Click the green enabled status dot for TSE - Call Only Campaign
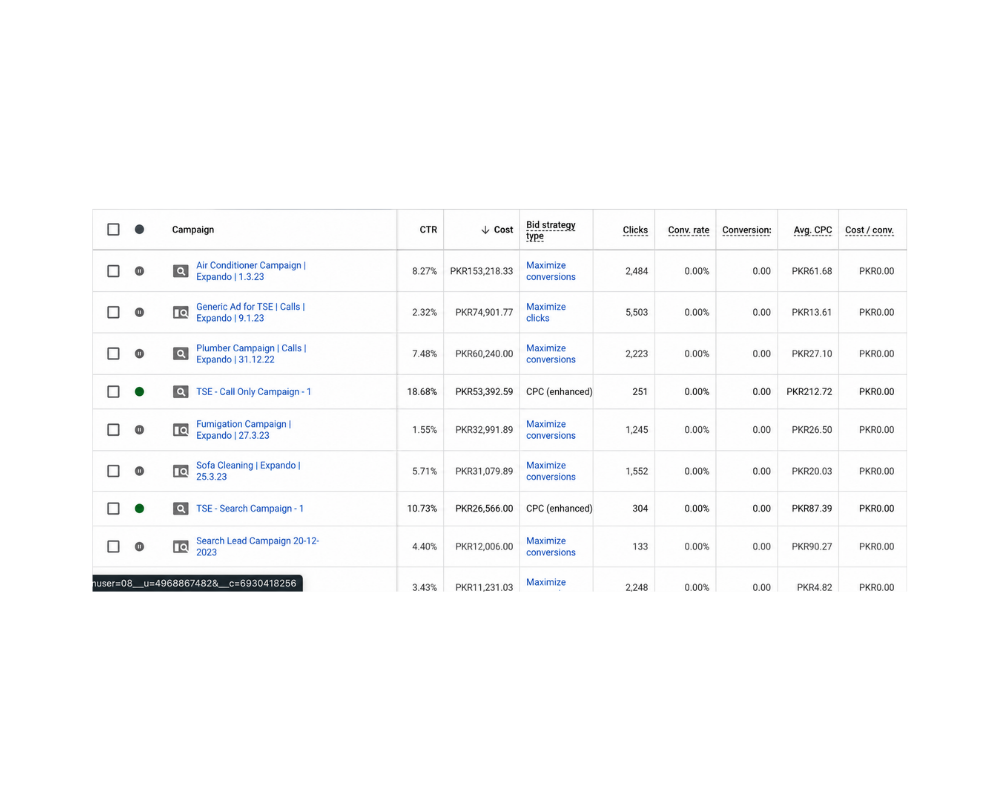The width and height of the screenshot is (1000, 800). point(139,392)
